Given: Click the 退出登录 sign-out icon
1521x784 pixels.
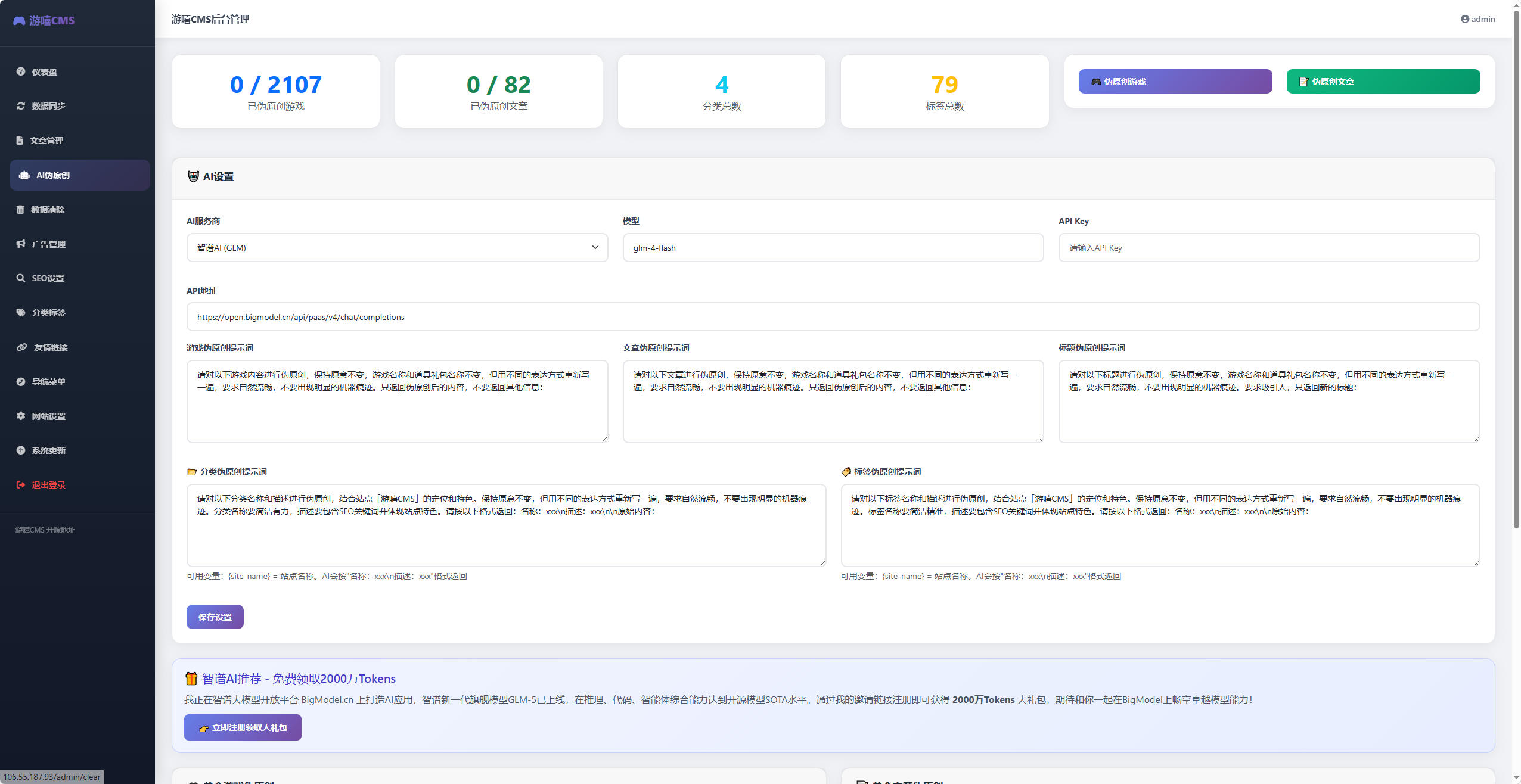Looking at the screenshot, I should (21, 485).
